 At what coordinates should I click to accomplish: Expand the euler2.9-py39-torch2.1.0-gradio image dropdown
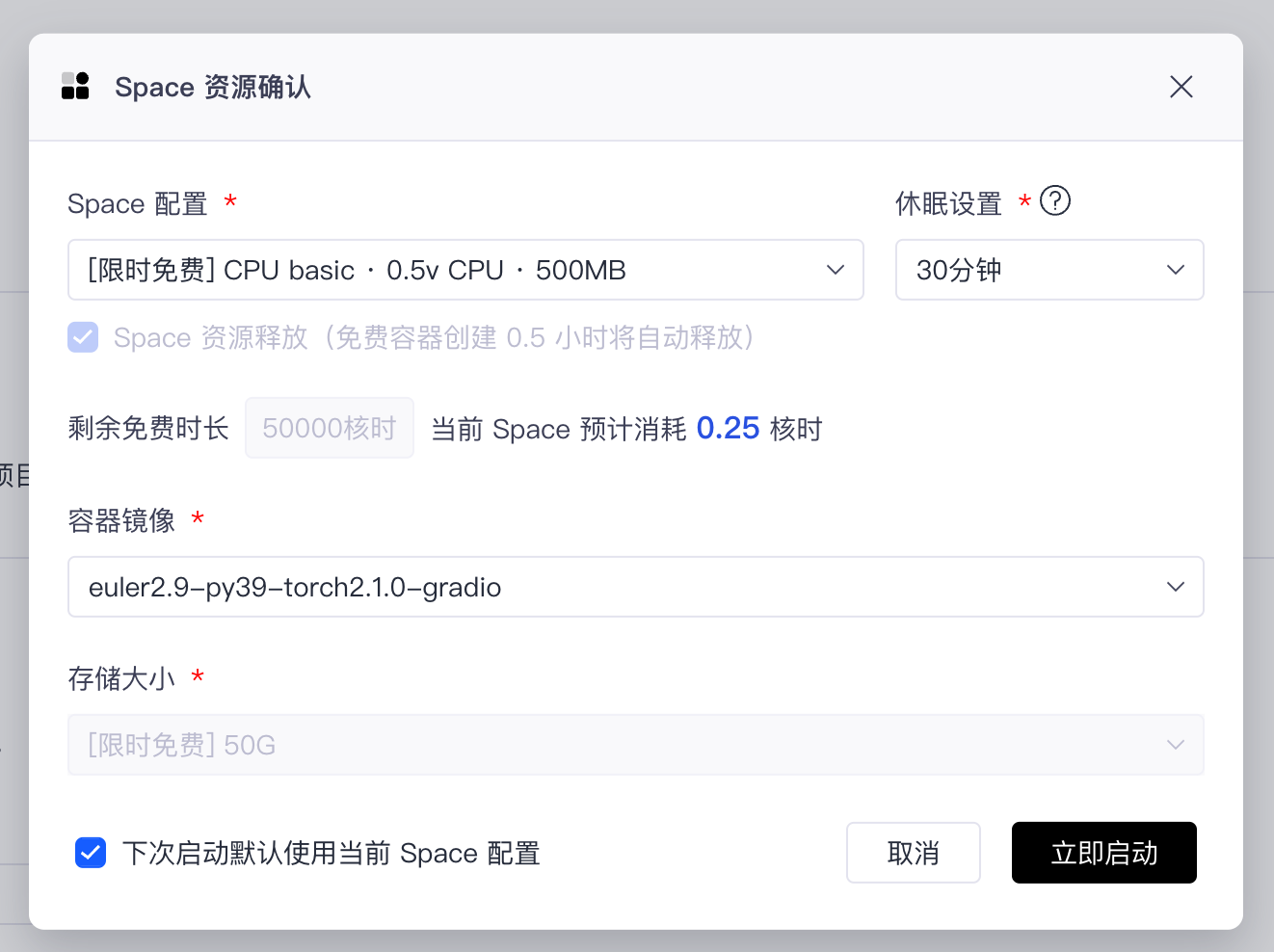(x=617, y=587)
